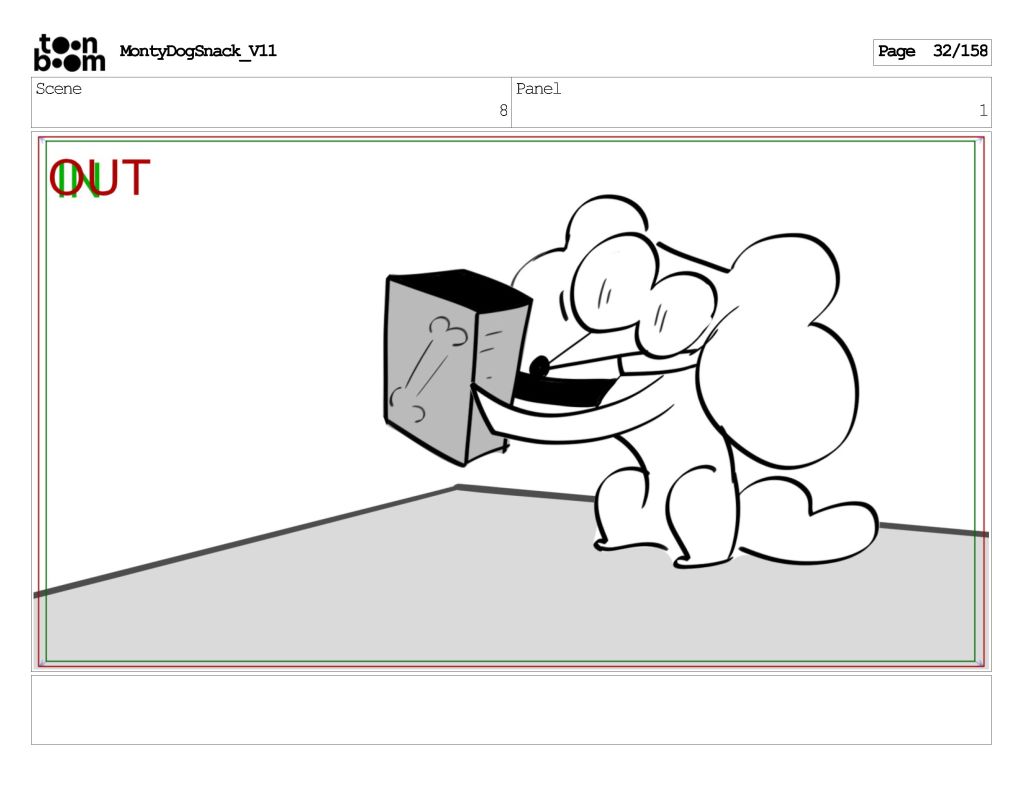Click the bone drawing on the box
The image size is (1024, 791).
pyautogui.click(x=428, y=365)
